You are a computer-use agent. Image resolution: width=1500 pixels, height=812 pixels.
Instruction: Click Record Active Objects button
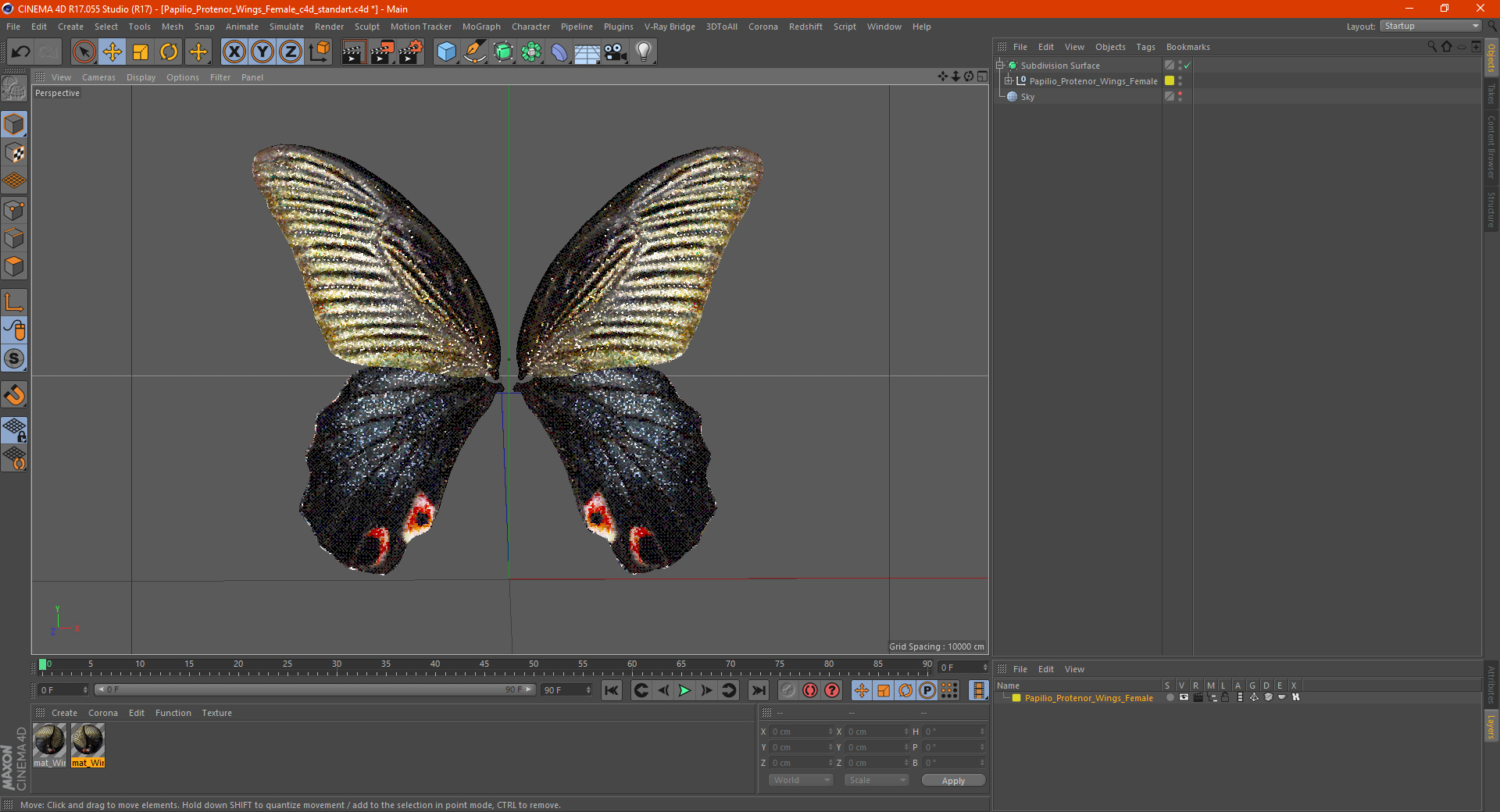point(788,690)
